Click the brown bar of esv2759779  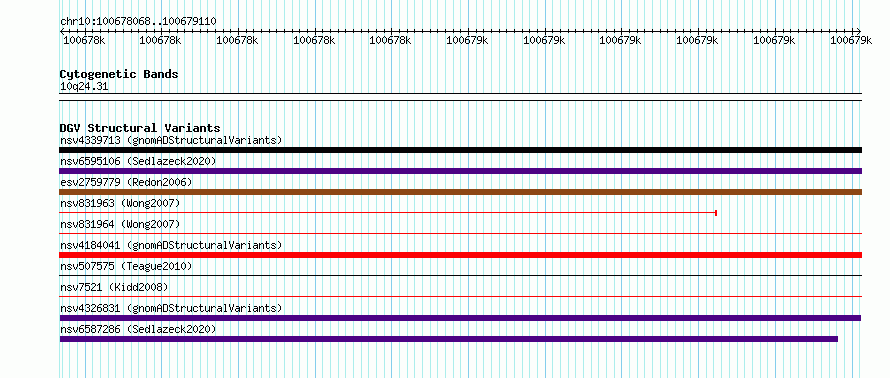point(460,192)
